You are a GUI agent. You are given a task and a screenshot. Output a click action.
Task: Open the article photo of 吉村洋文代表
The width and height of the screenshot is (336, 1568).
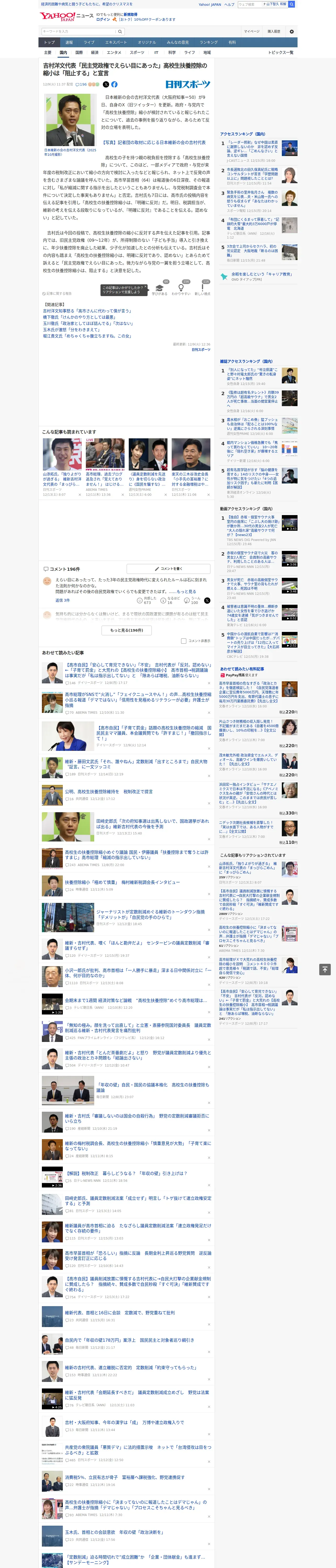click(x=72, y=119)
